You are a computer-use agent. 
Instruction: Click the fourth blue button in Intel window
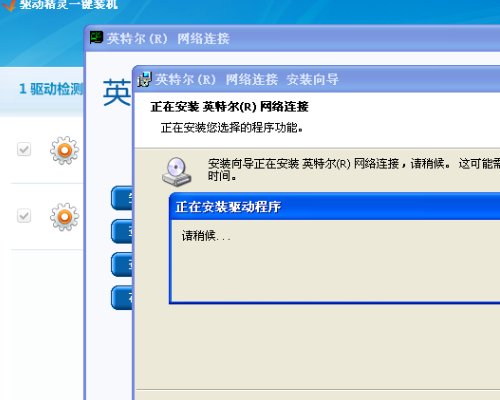(x=122, y=298)
